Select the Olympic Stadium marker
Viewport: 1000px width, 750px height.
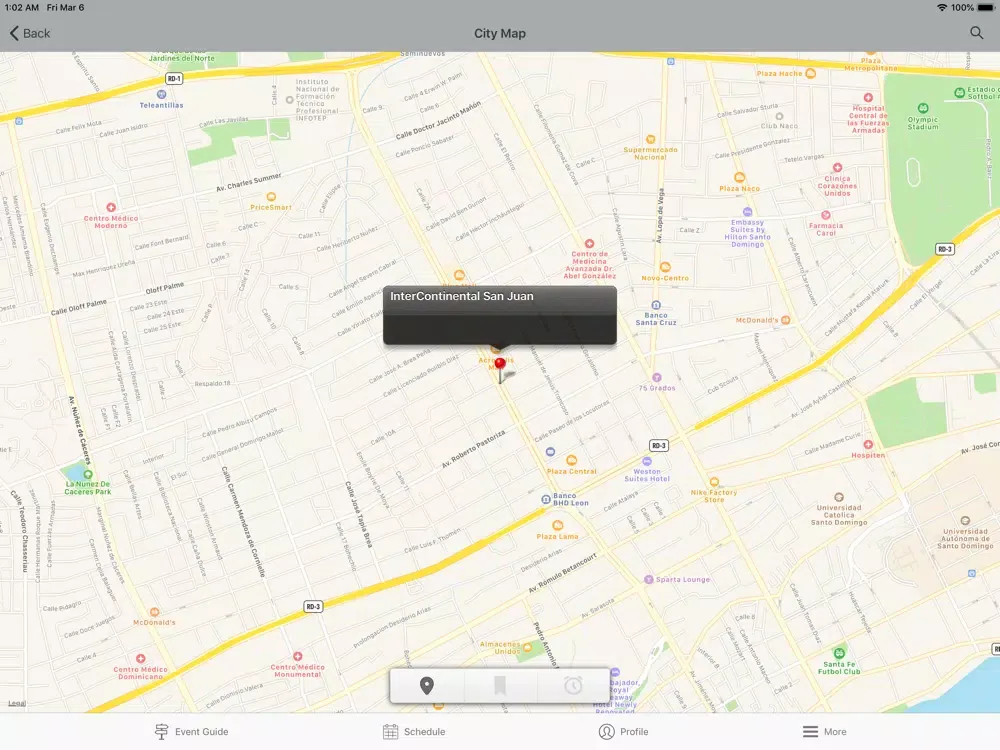pyautogui.click(x=923, y=108)
